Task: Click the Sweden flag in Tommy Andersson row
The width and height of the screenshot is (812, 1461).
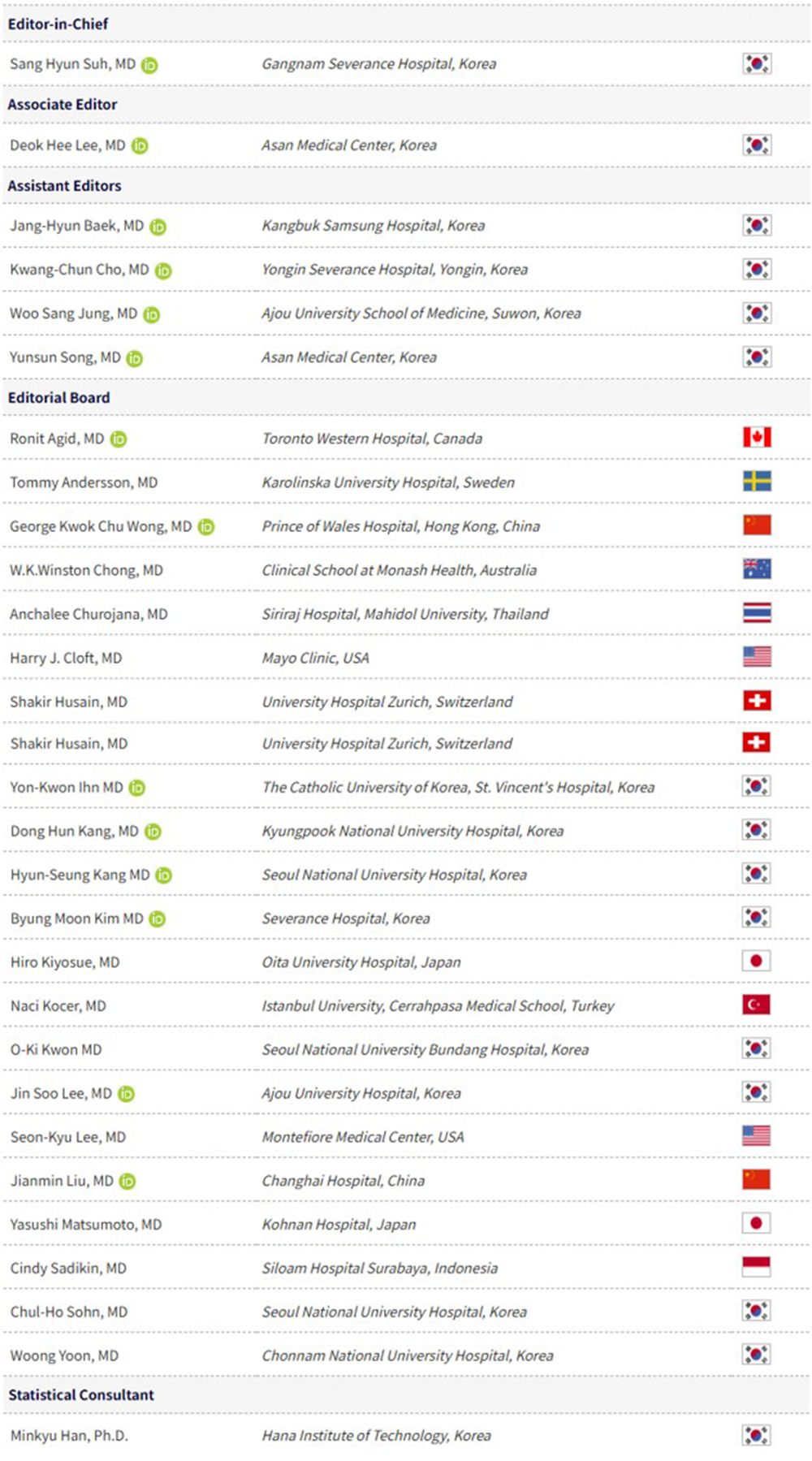Action: 757,482
